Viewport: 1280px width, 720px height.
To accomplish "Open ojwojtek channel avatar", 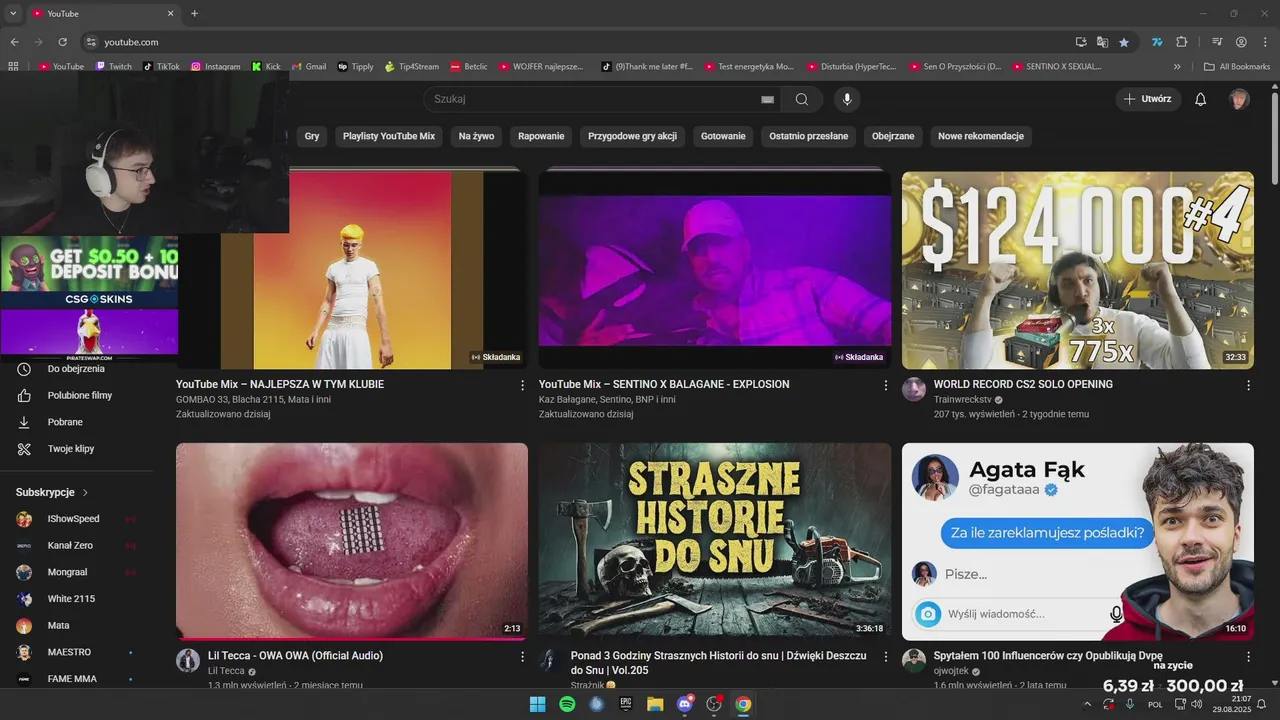I will [914, 660].
